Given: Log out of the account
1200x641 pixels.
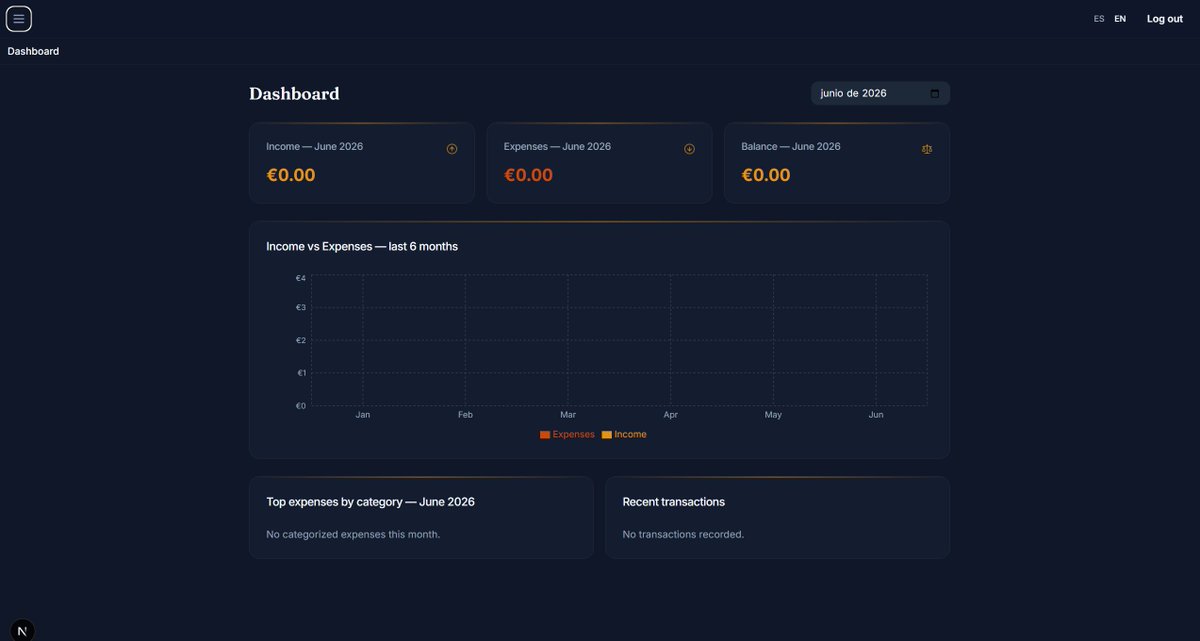Looking at the screenshot, I should (x=1165, y=19).
